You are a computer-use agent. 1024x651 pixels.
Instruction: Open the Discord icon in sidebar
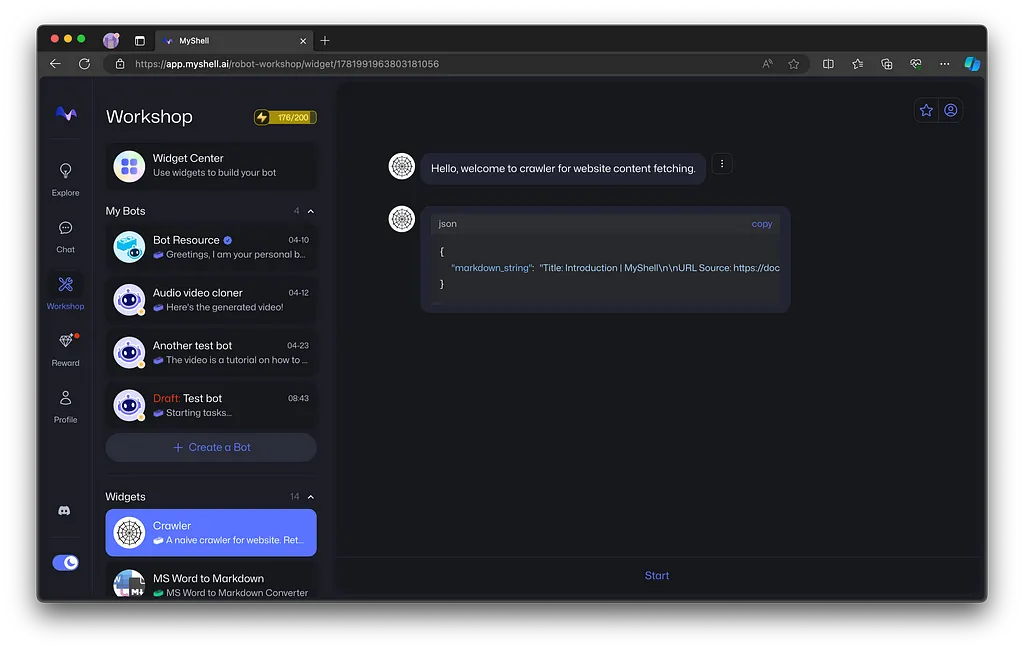(x=65, y=511)
